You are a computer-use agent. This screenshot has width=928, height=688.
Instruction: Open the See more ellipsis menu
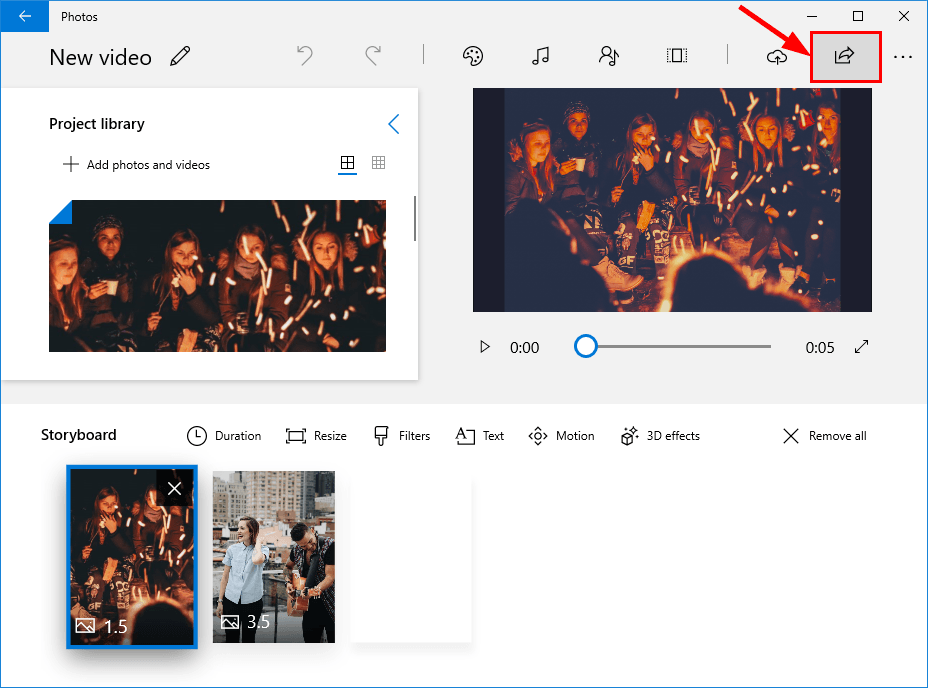(x=903, y=57)
